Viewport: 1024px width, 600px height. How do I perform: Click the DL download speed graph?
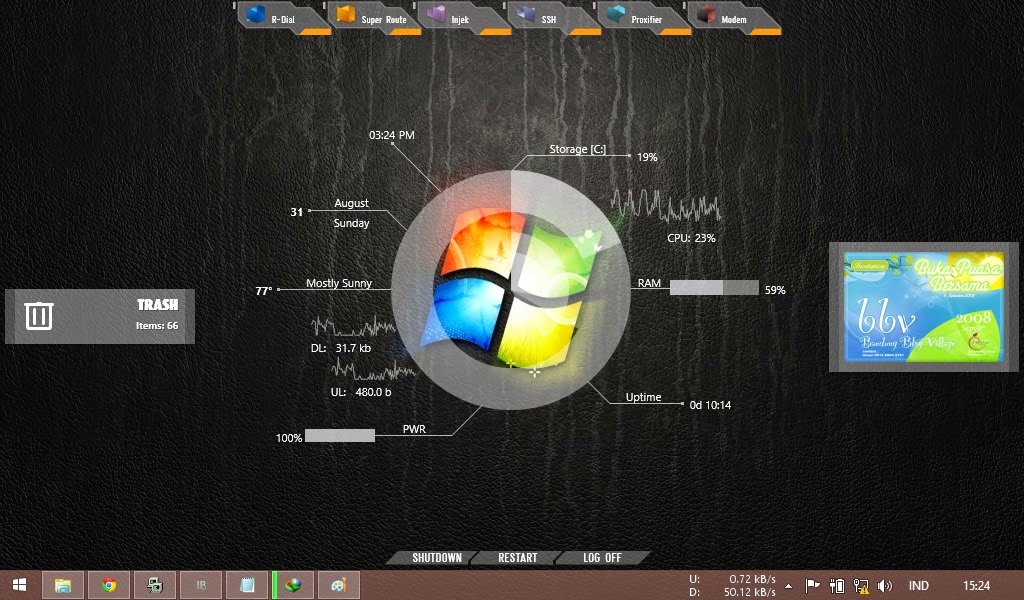point(354,326)
